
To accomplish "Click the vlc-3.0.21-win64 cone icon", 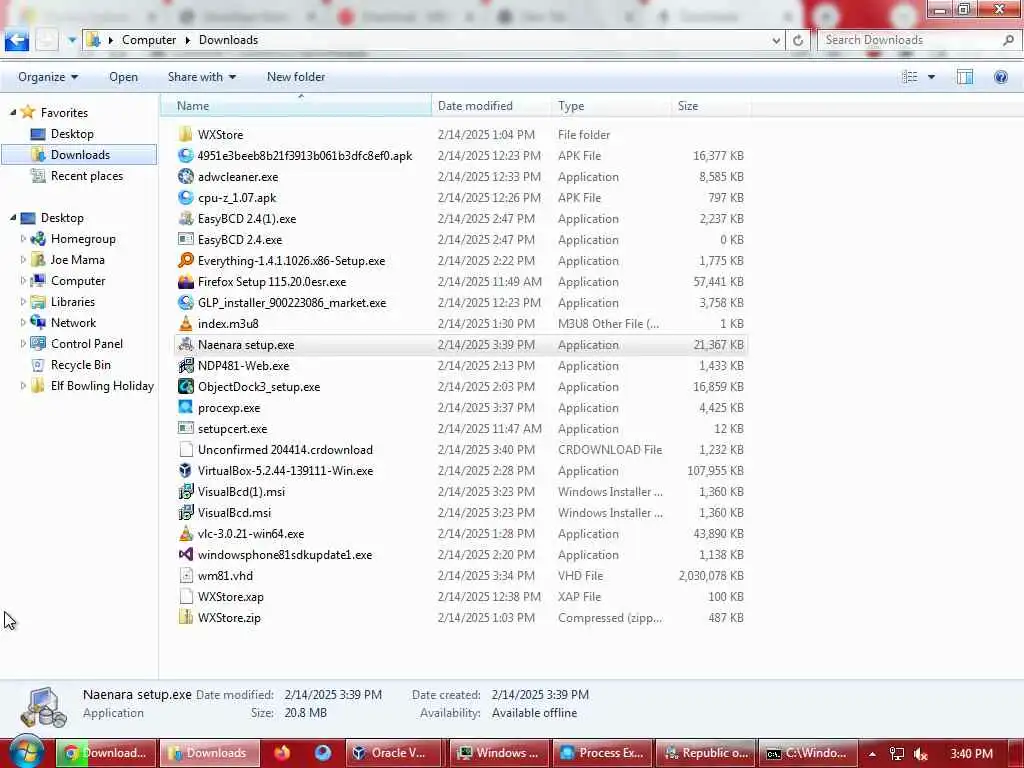I will (x=185, y=534).
